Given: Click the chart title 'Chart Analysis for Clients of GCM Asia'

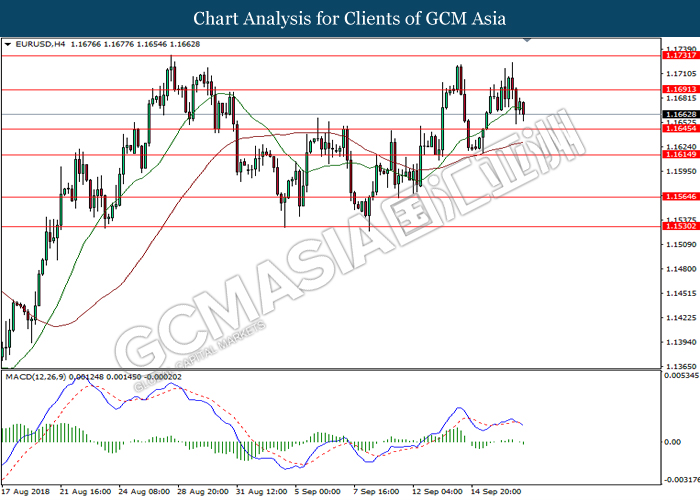Looking at the screenshot, I should pyautogui.click(x=350, y=19).
